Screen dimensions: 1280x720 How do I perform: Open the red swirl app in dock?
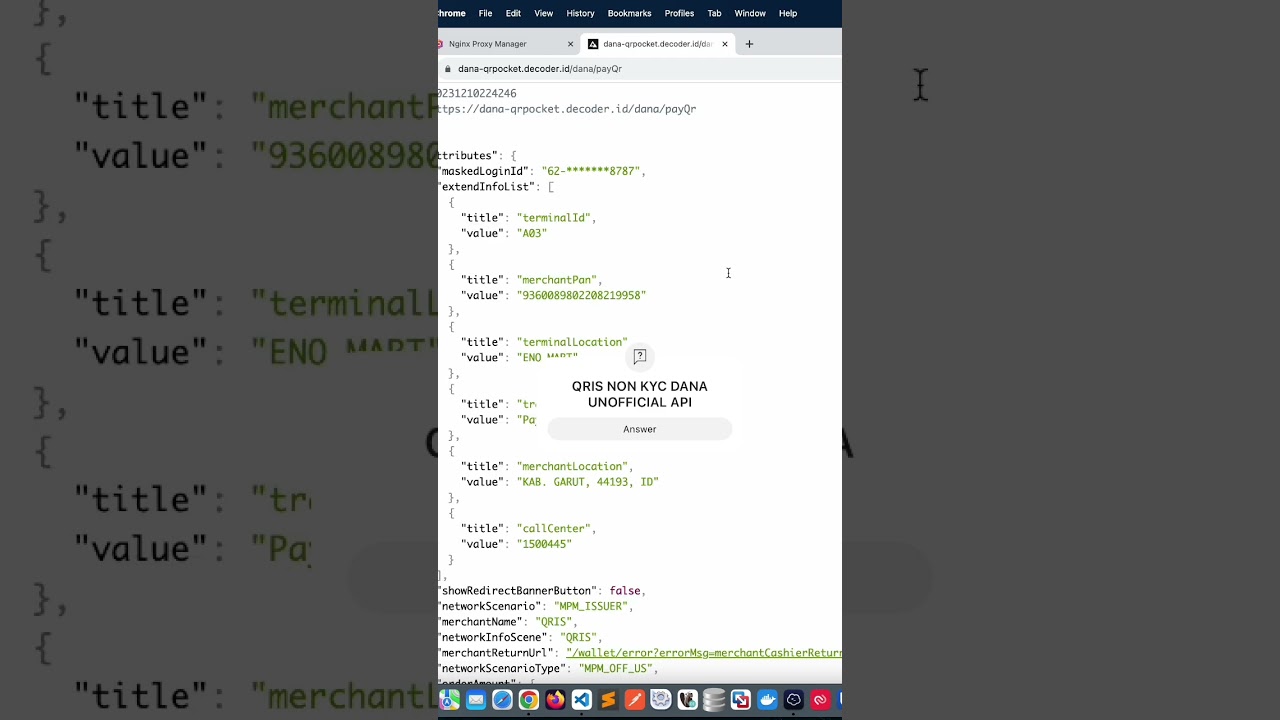(820, 700)
